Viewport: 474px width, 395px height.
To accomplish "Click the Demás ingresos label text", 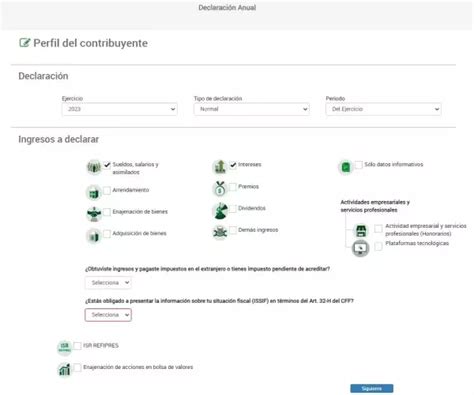I will point(258,230).
